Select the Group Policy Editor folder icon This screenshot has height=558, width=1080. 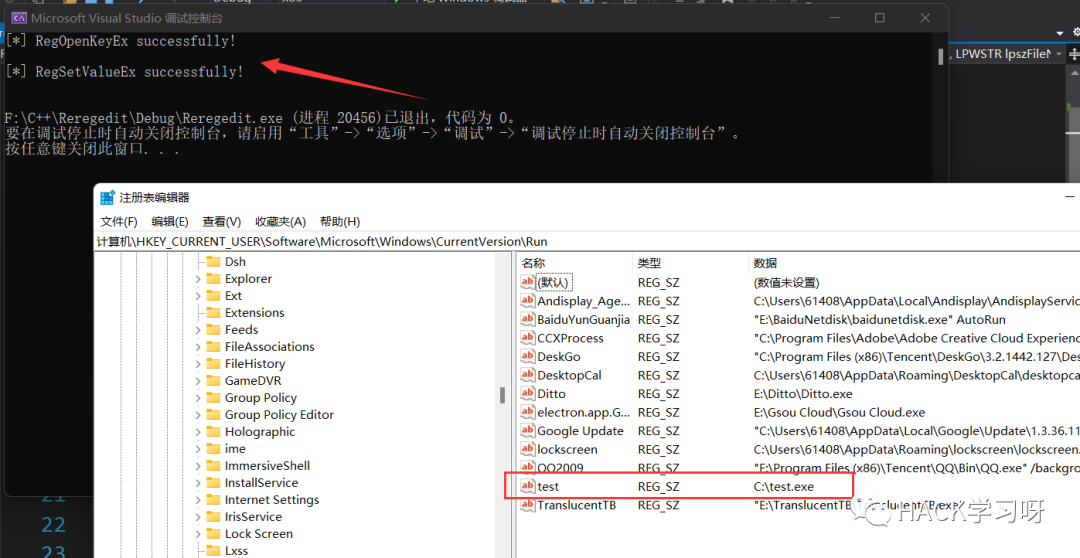213,415
